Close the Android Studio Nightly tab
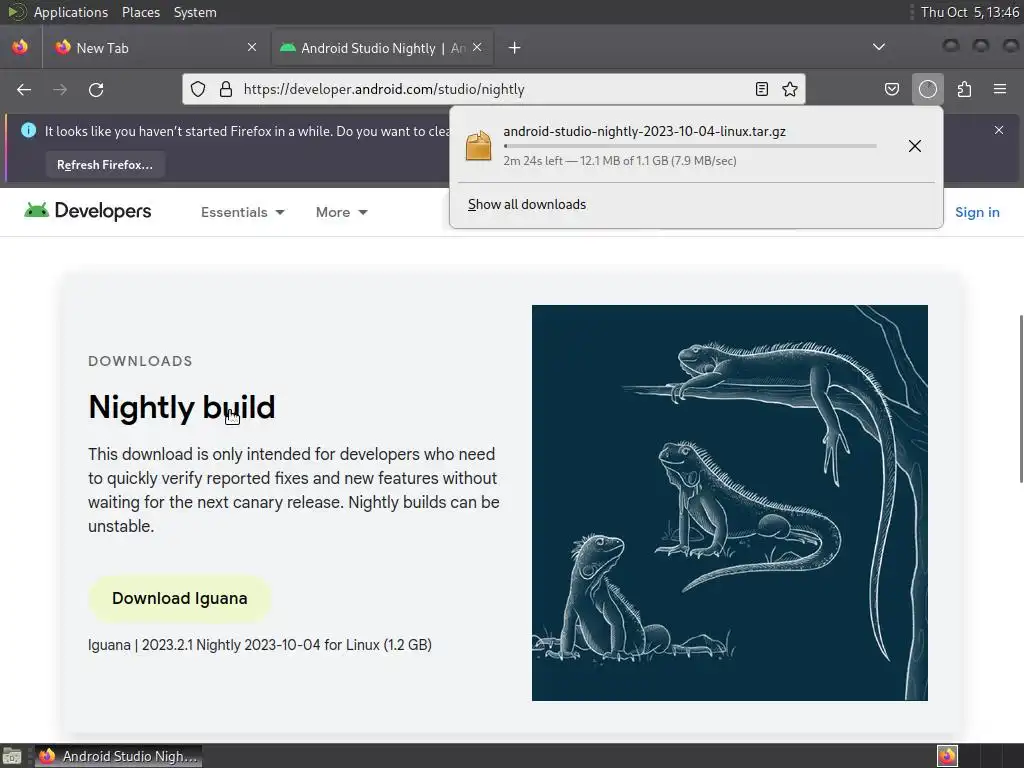The width and height of the screenshot is (1024, 768). pyautogui.click(x=477, y=47)
